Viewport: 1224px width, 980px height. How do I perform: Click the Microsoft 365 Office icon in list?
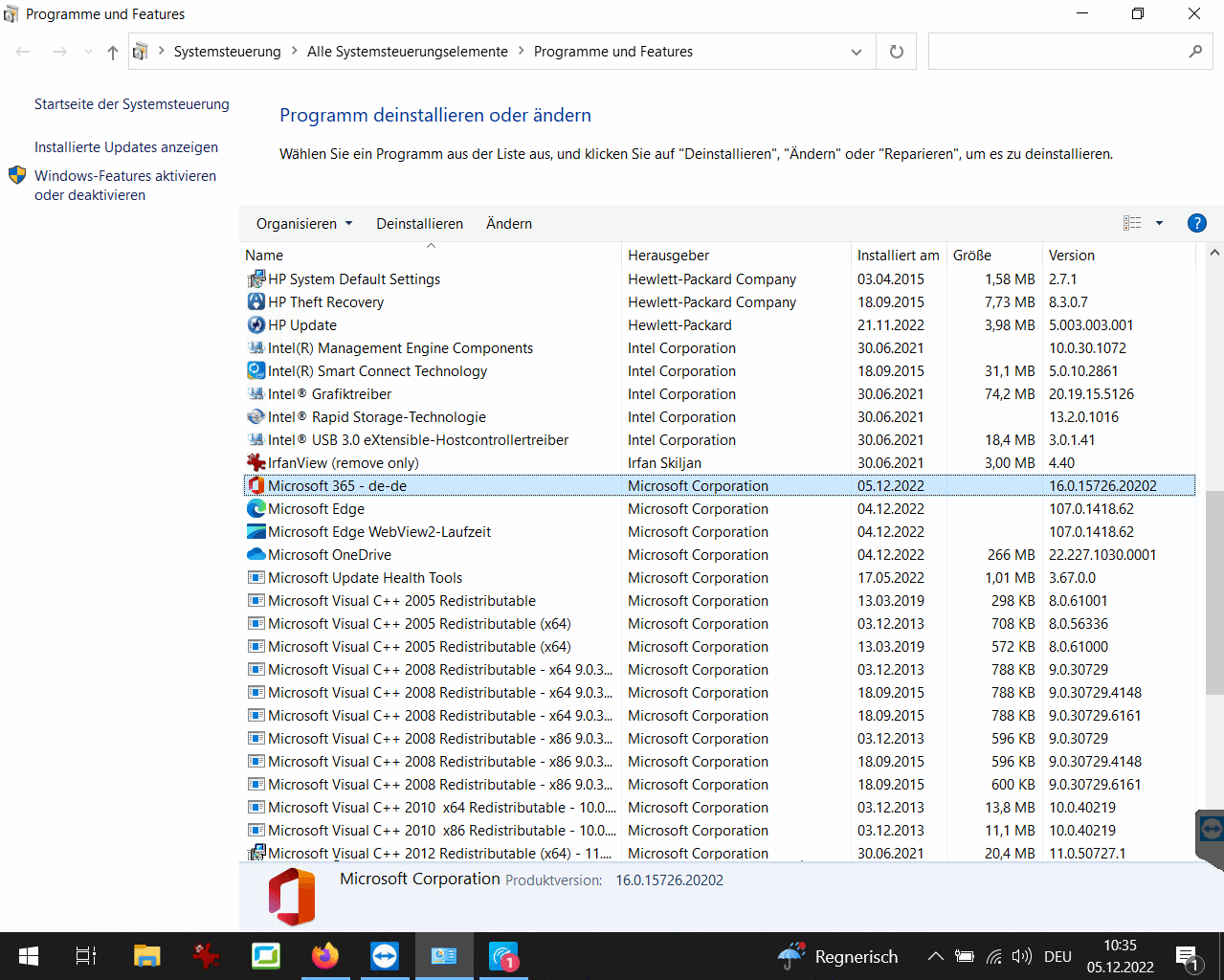(x=256, y=486)
